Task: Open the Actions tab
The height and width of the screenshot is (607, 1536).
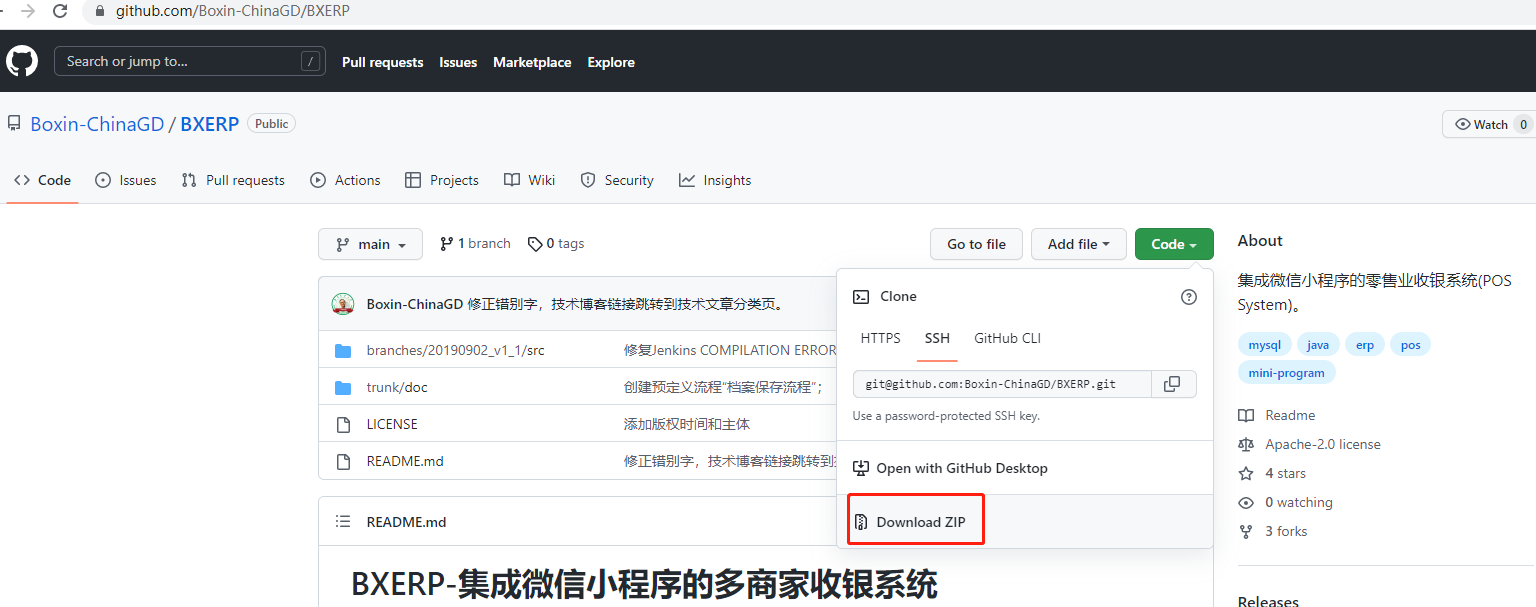Action: click(346, 180)
